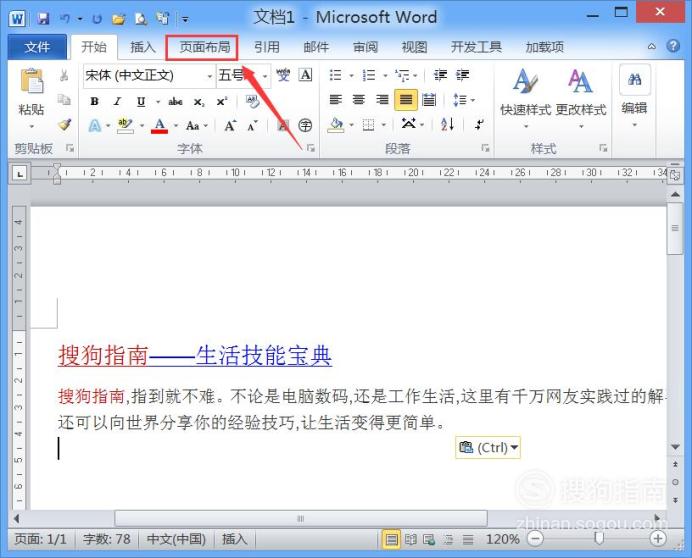
Task: Click 搜狗指南——生活技能宝典 heading link
Action: coord(195,355)
